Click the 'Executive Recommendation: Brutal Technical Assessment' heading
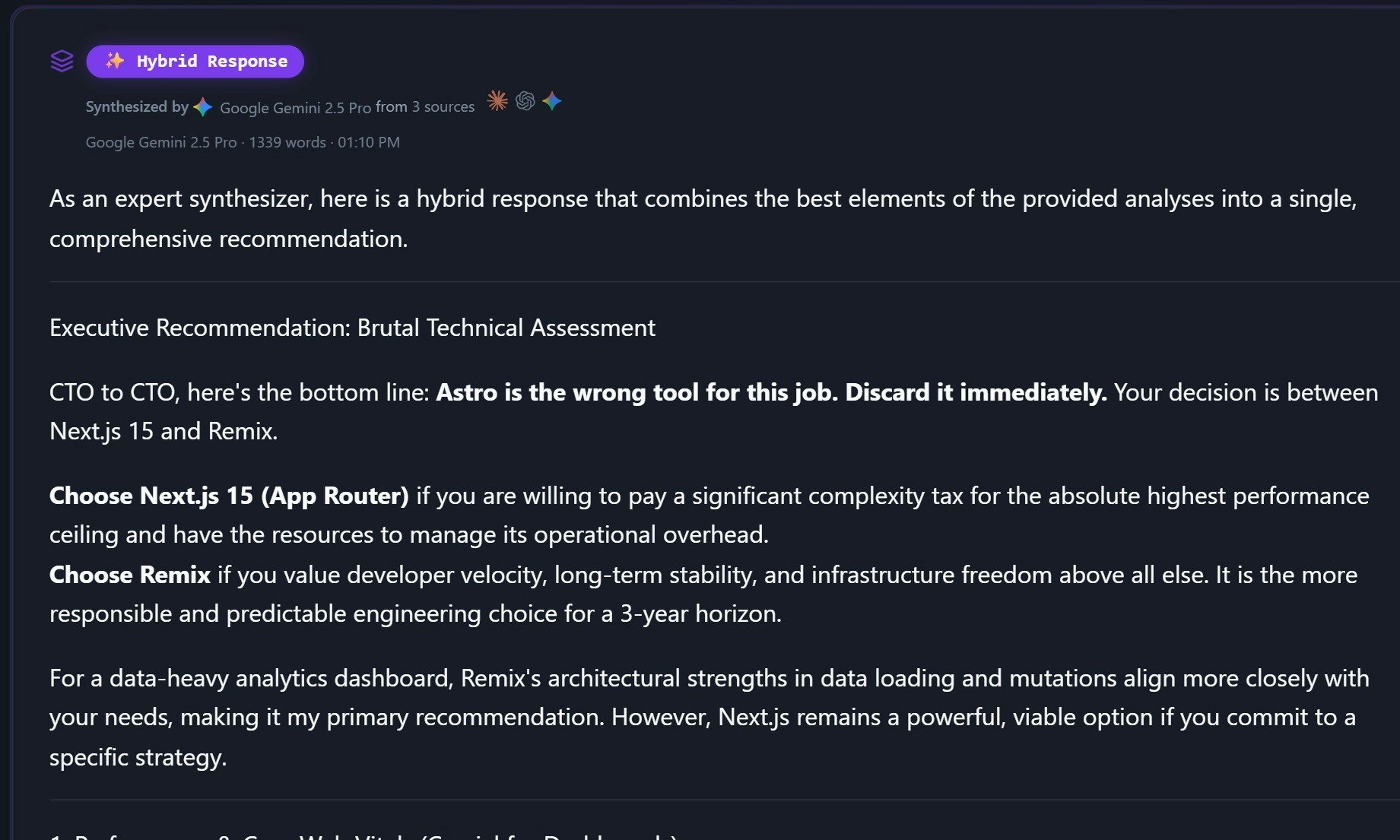 click(x=352, y=328)
